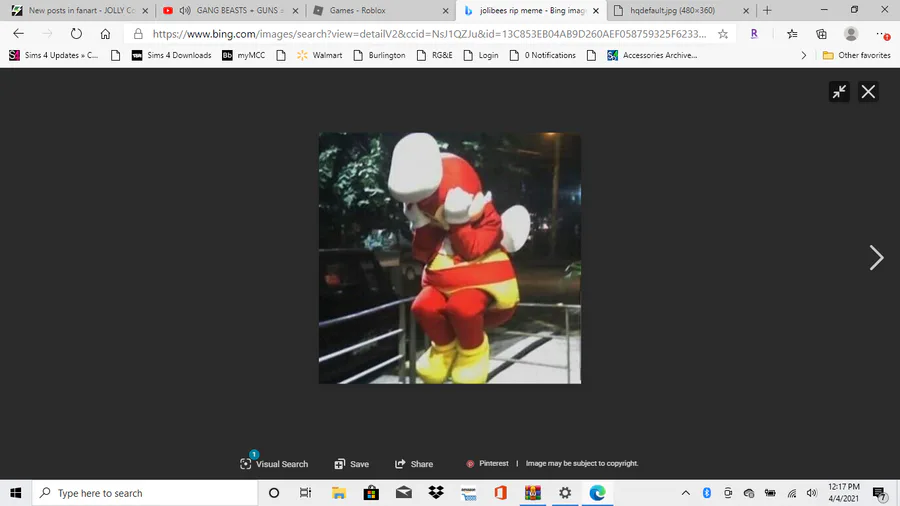Screen dimensions: 900x506
Task: Open the Wi-Fi network tray icon
Action: tap(792, 493)
